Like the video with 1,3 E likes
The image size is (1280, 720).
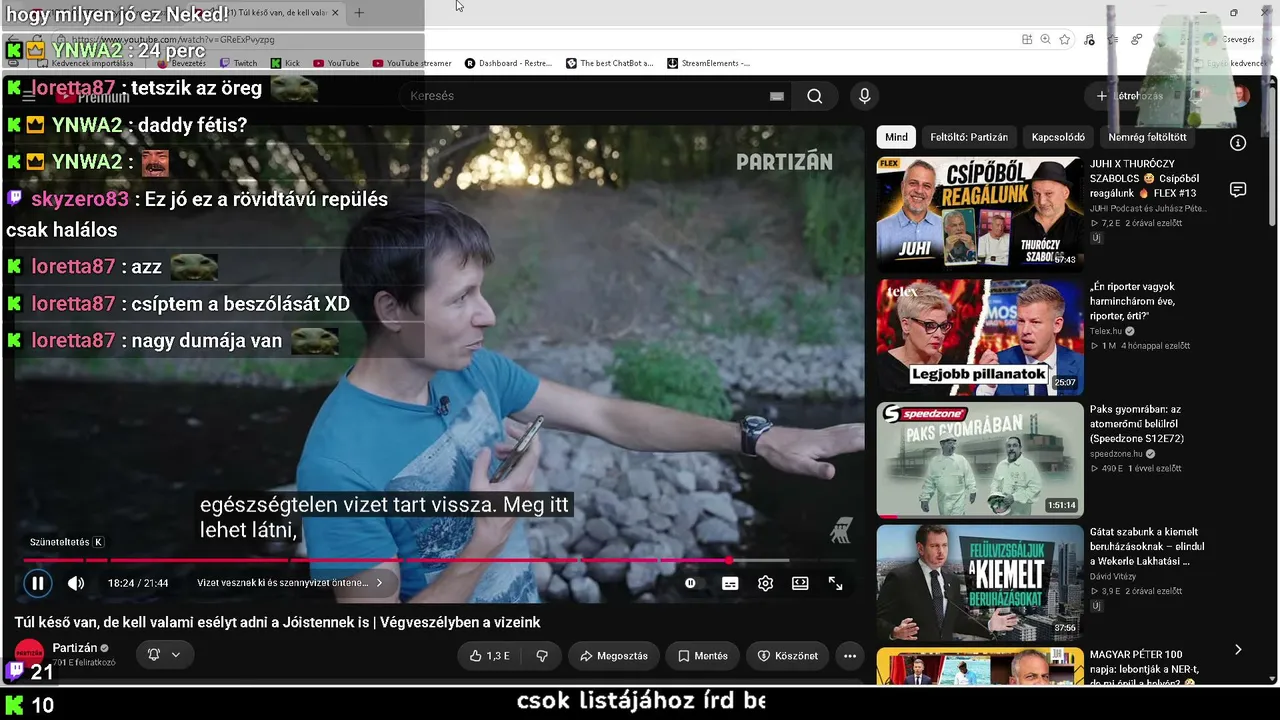[490, 656]
